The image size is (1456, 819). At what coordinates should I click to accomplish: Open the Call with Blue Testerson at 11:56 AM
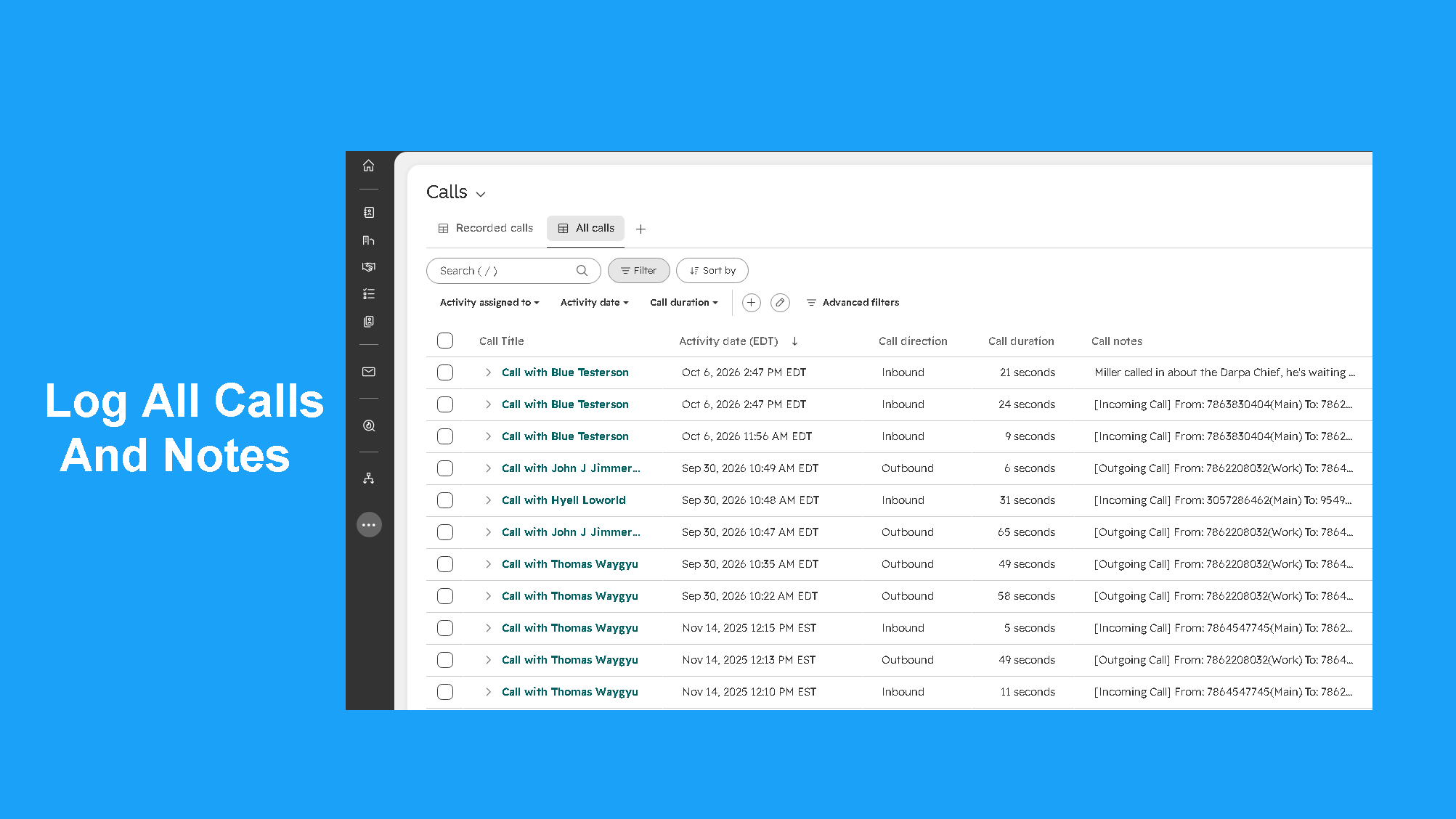[x=565, y=436]
